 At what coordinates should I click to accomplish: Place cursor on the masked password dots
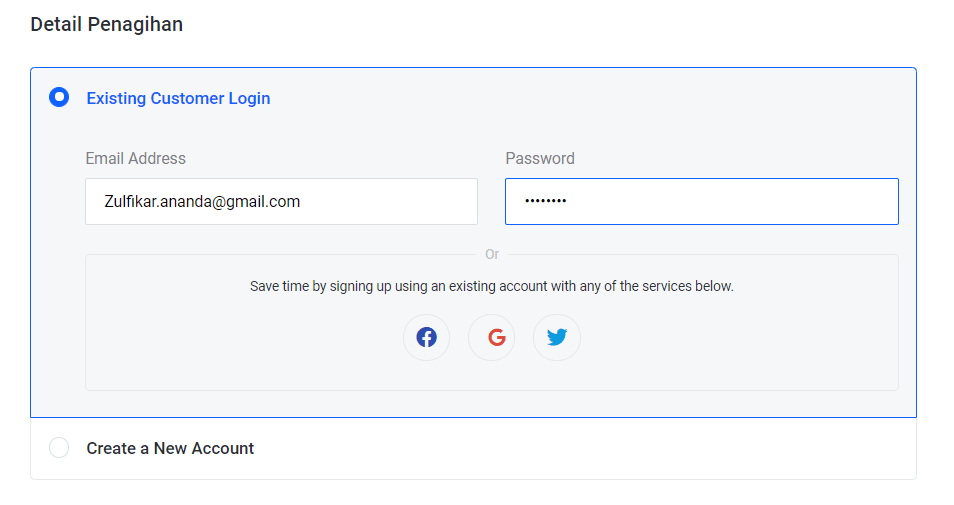click(x=546, y=201)
